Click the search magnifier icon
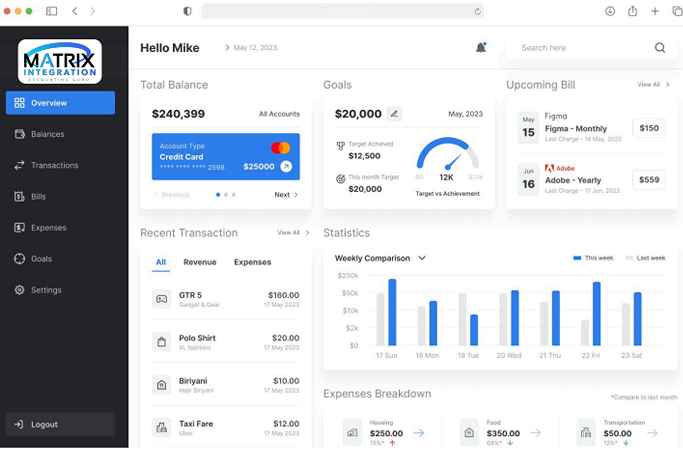Image resolution: width=683 pixels, height=450 pixels. [660, 47]
